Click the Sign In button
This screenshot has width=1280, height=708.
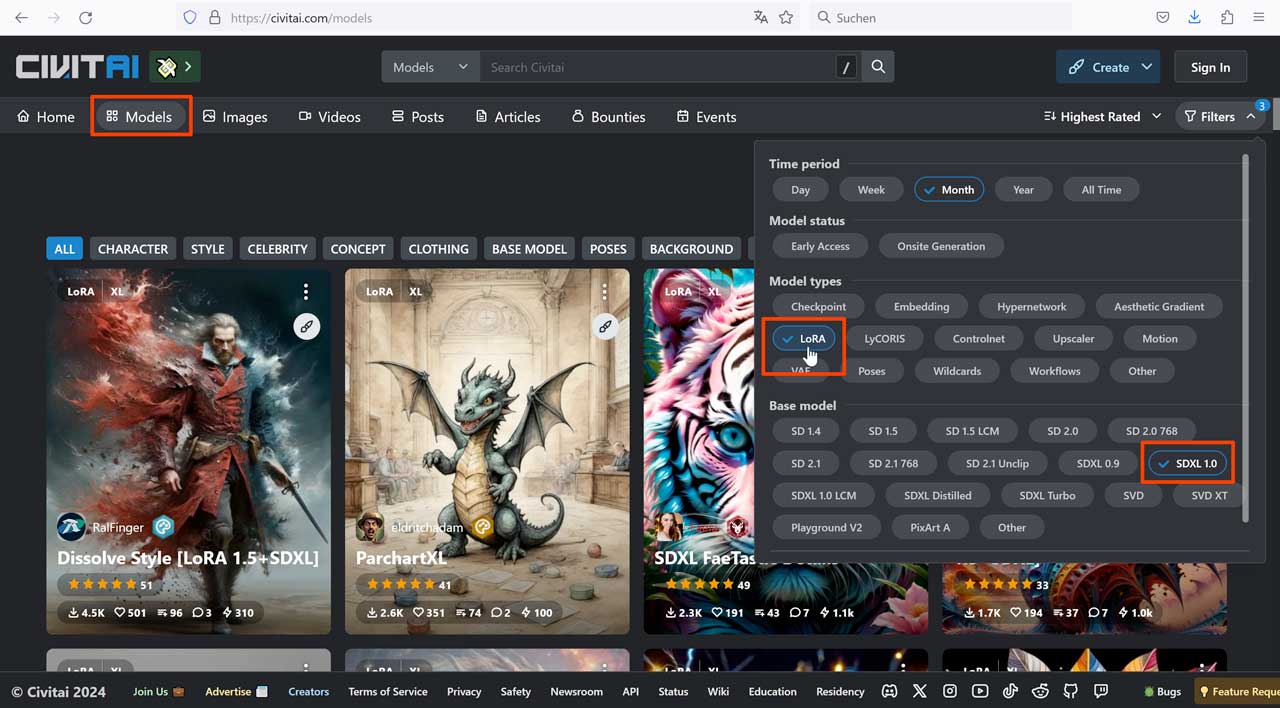click(1210, 67)
